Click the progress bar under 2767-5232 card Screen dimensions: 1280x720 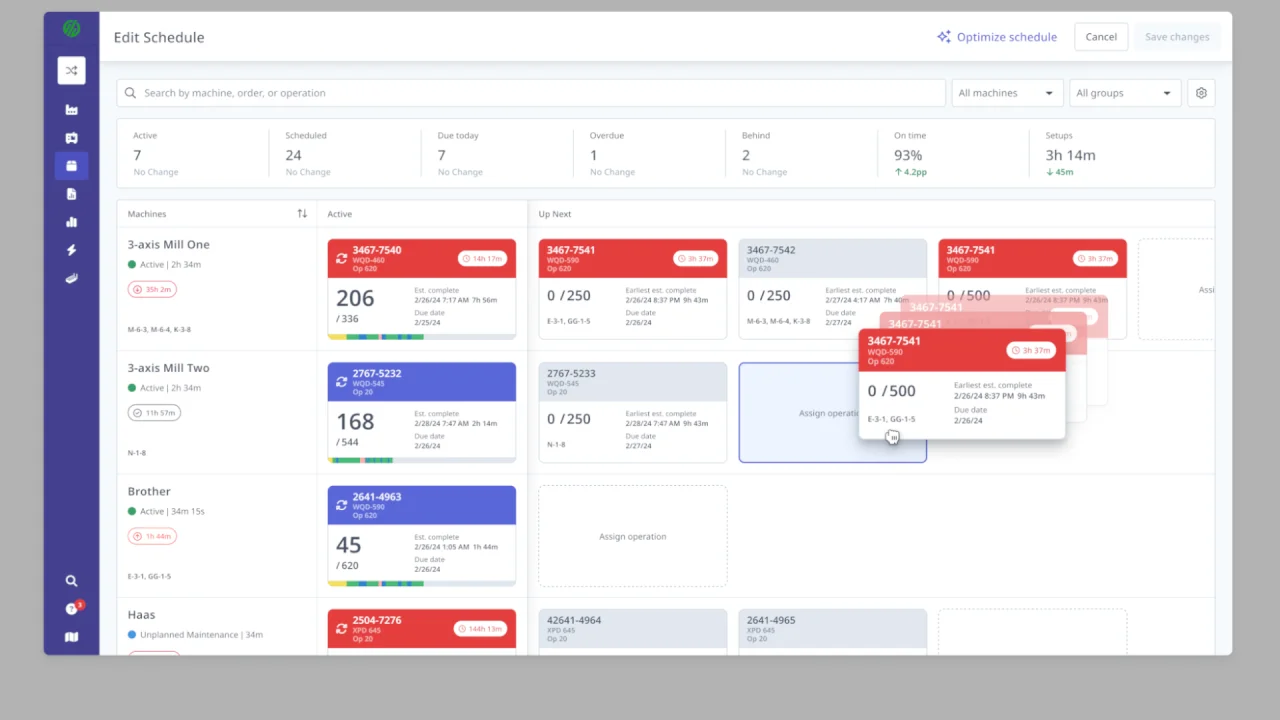click(x=422, y=460)
